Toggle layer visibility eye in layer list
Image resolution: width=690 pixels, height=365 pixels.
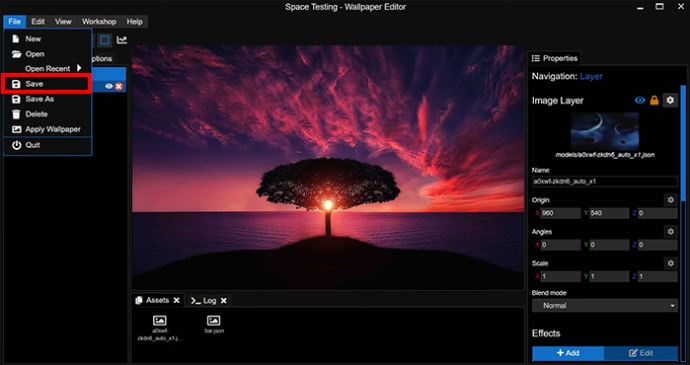tap(109, 86)
